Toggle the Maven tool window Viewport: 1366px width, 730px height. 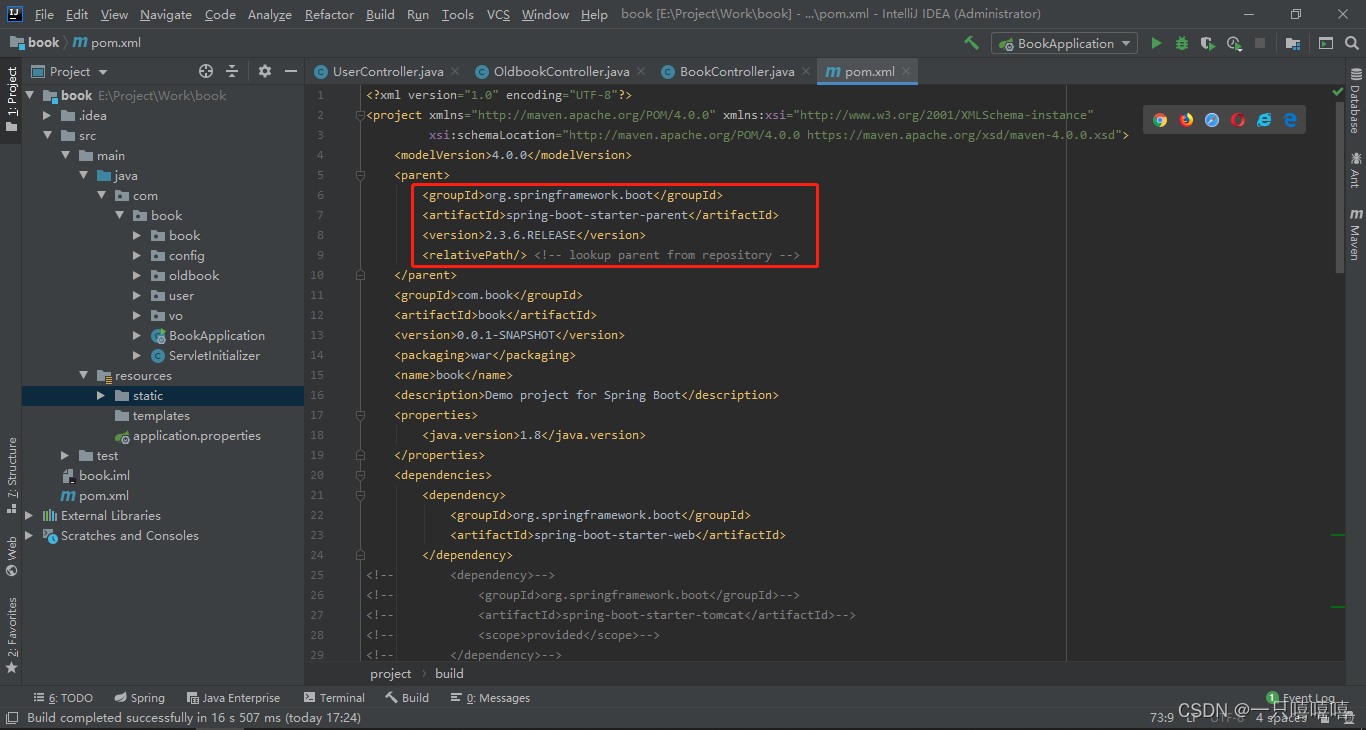point(1355,234)
